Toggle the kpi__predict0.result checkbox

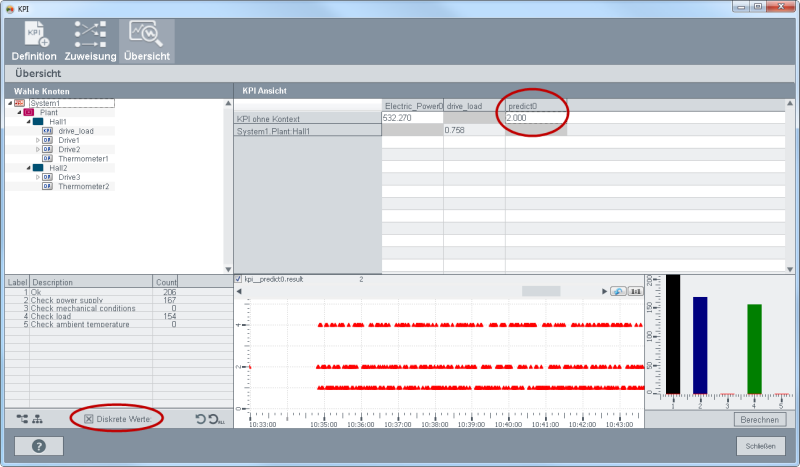(x=238, y=279)
